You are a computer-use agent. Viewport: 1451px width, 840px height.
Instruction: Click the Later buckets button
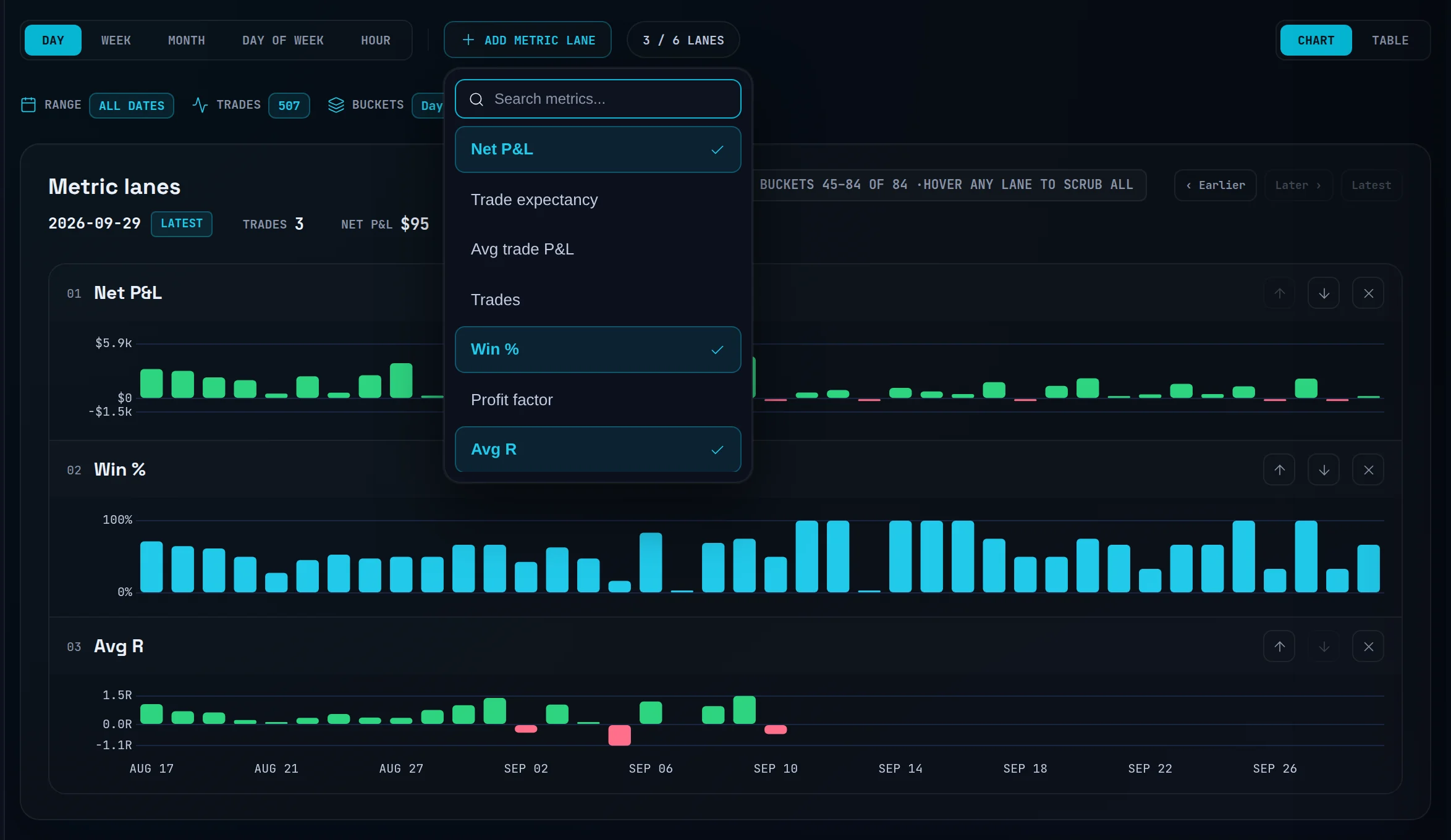pyautogui.click(x=1298, y=185)
